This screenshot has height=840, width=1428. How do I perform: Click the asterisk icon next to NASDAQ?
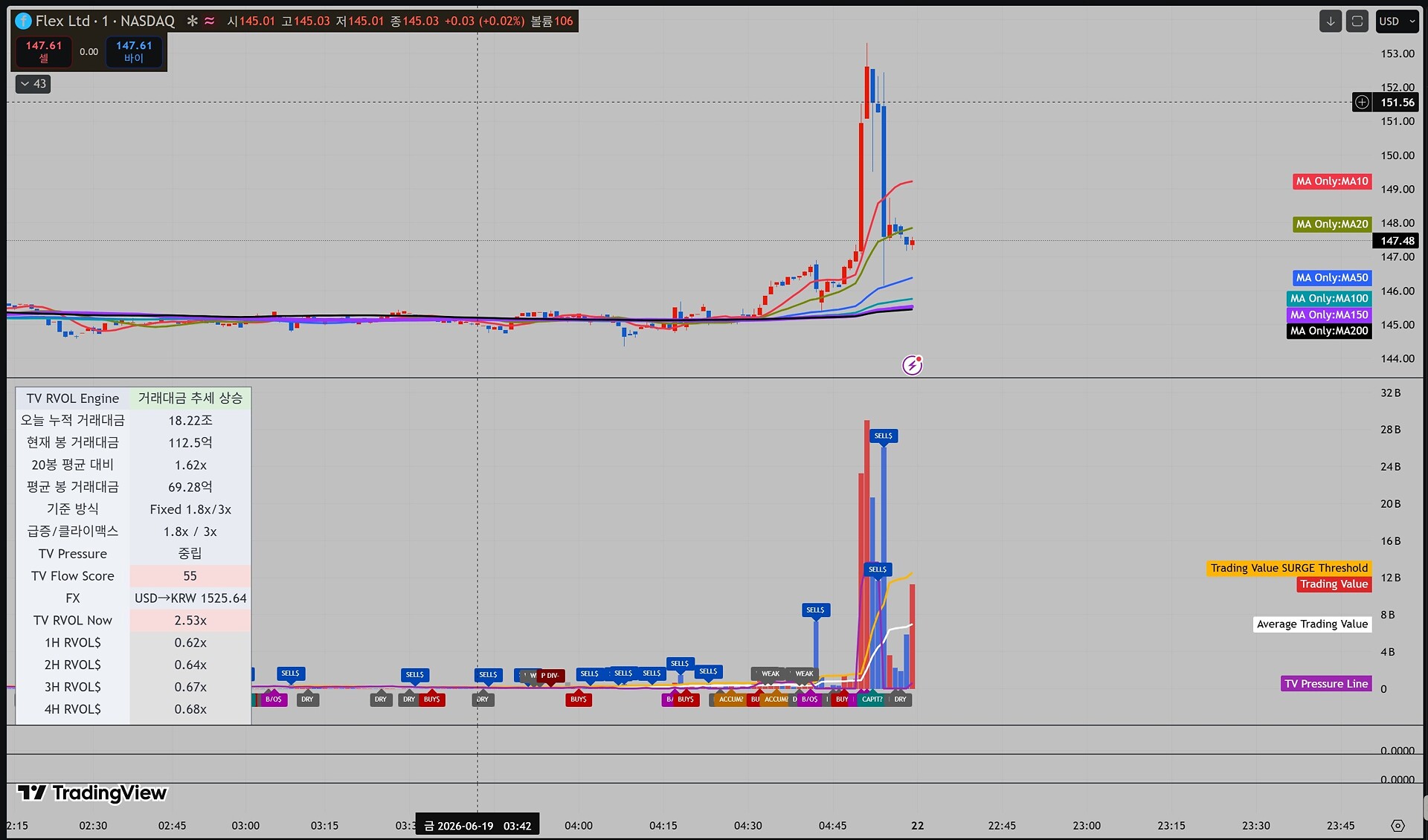[192, 21]
